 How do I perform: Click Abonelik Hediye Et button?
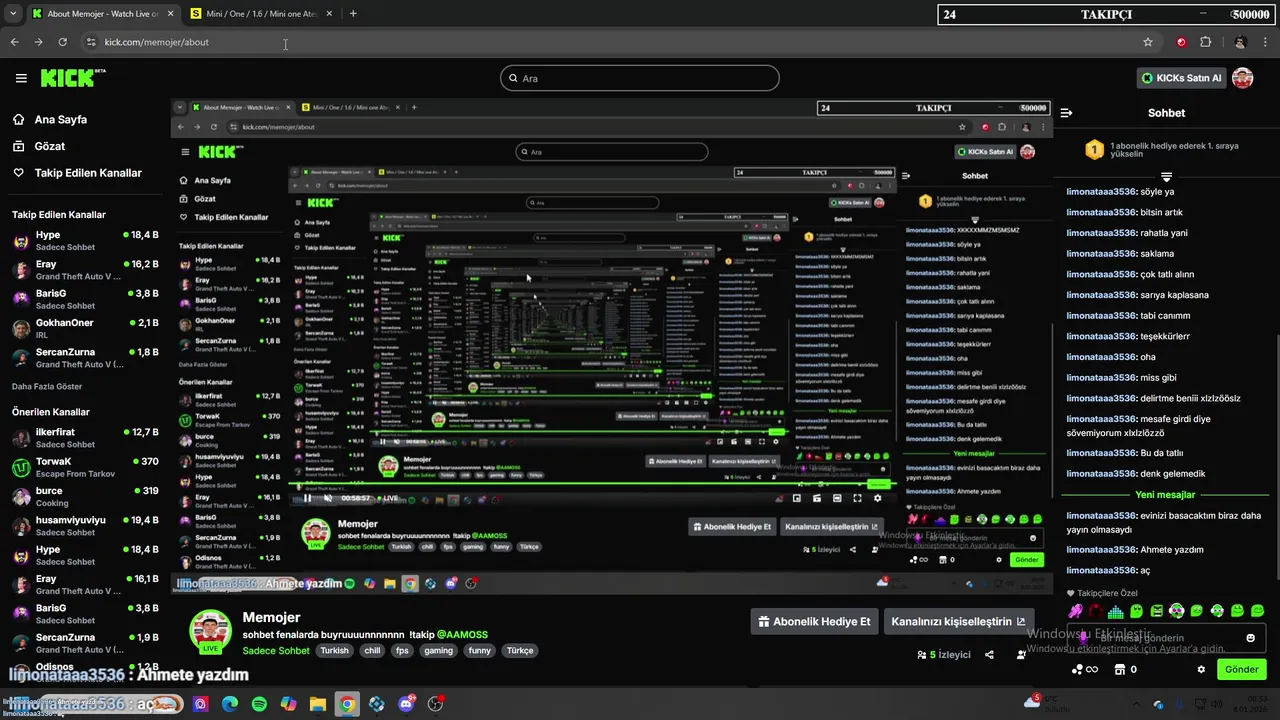click(x=815, y=621)
